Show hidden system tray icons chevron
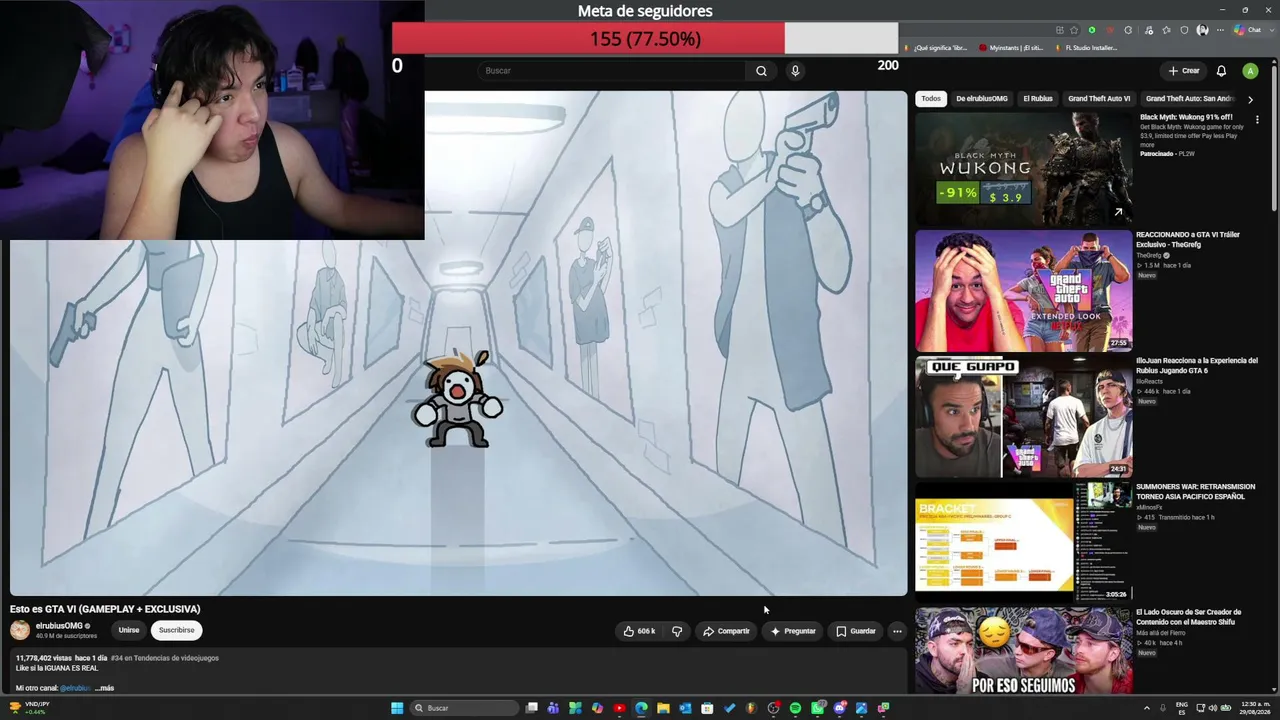The width and height of the screenshot is (1280, 720). [1146, 708]
